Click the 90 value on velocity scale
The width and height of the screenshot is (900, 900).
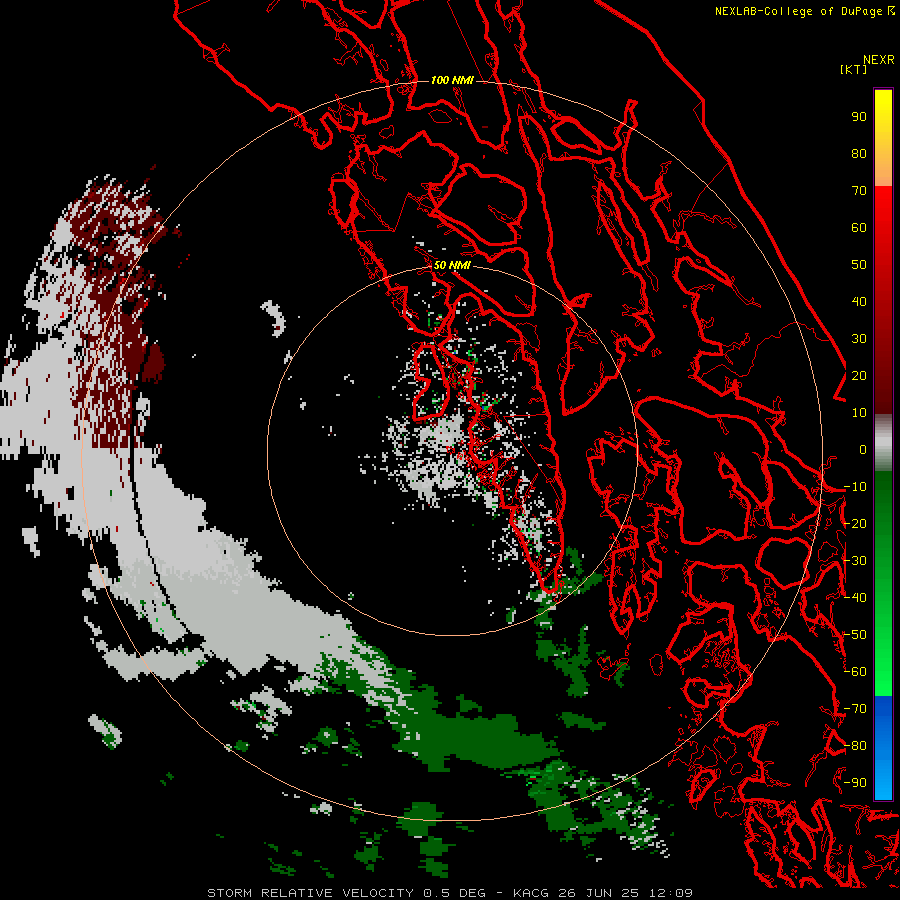(859, 117)
